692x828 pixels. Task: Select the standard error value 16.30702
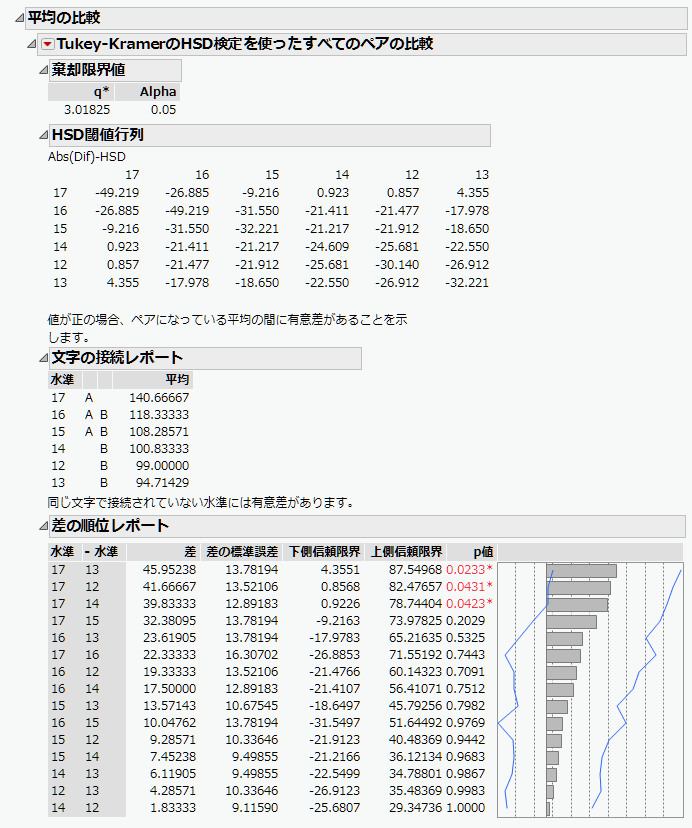[x=251, y=654]
